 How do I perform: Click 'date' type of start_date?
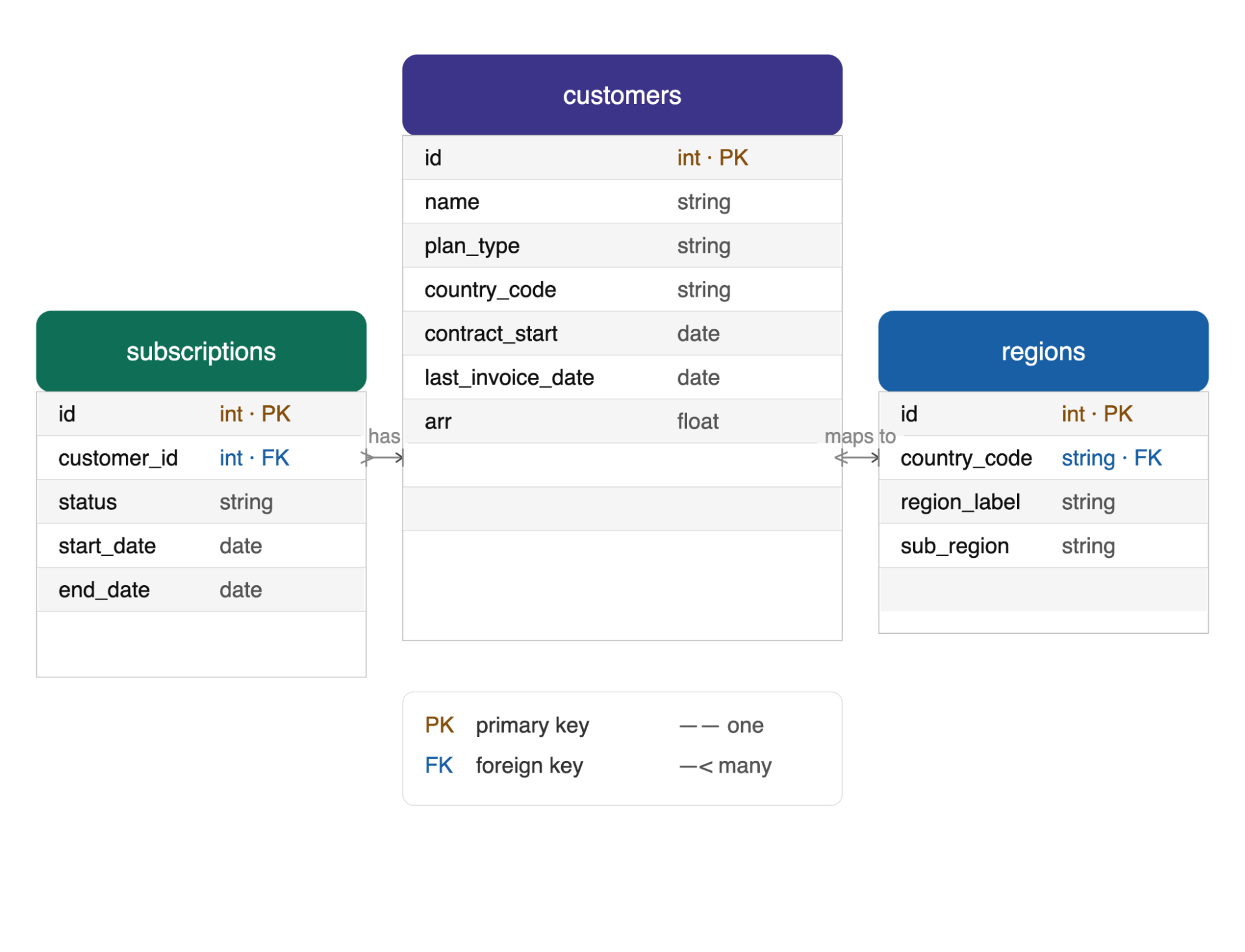click(240, 545)
